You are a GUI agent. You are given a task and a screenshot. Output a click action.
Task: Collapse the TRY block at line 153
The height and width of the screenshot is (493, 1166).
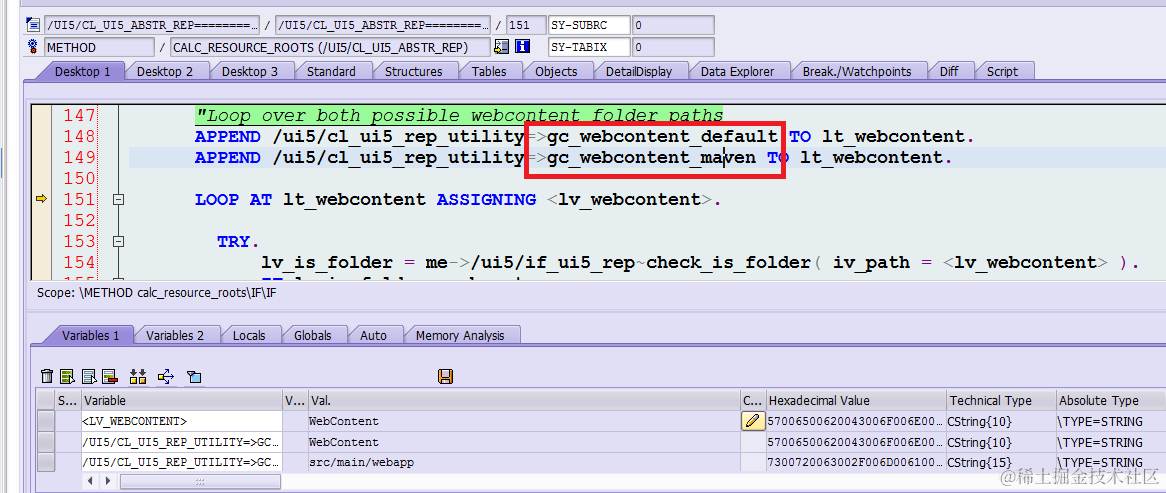tap(117, 242)
